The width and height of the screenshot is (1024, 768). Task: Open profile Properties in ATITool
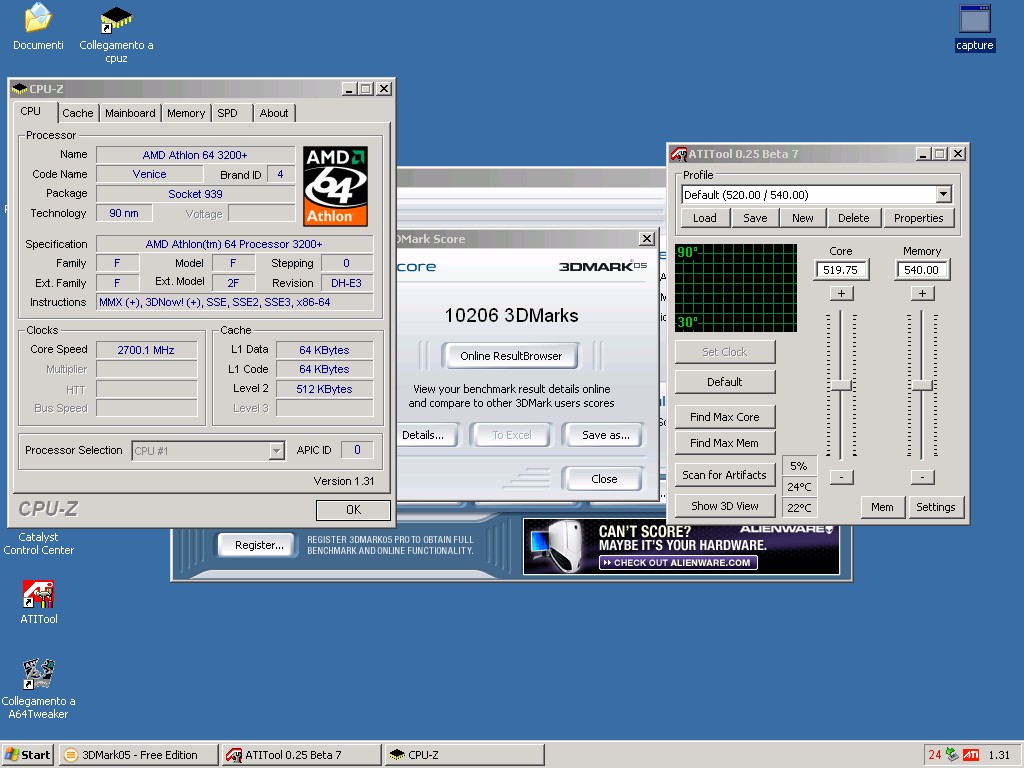click(918, 218)
